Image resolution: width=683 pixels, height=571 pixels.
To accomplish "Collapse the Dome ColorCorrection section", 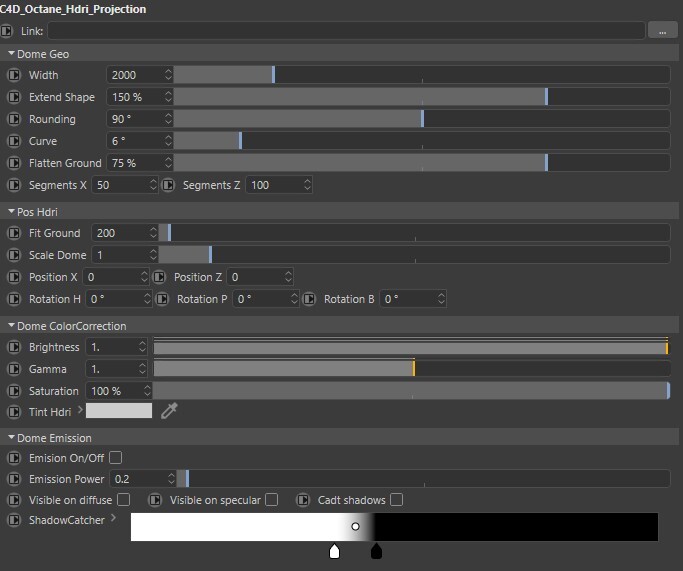I will 11,325.
